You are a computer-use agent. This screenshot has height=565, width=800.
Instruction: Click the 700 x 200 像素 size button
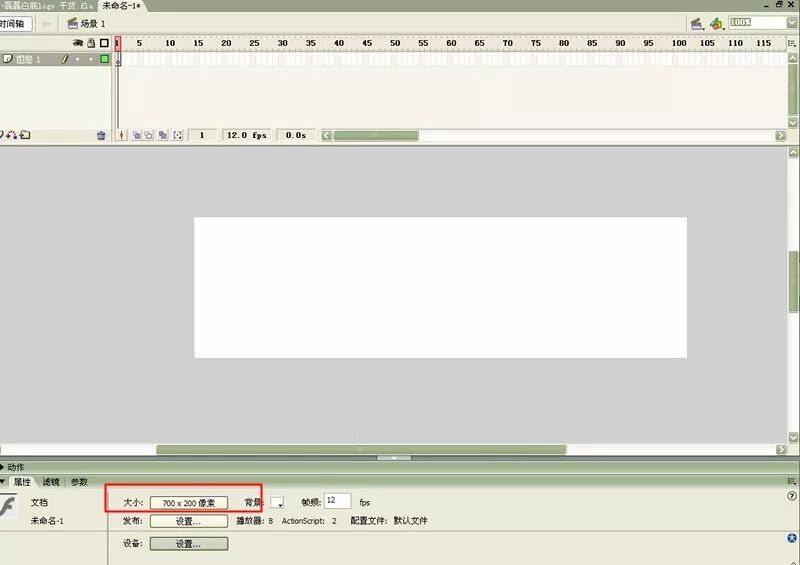click(188, 502)
